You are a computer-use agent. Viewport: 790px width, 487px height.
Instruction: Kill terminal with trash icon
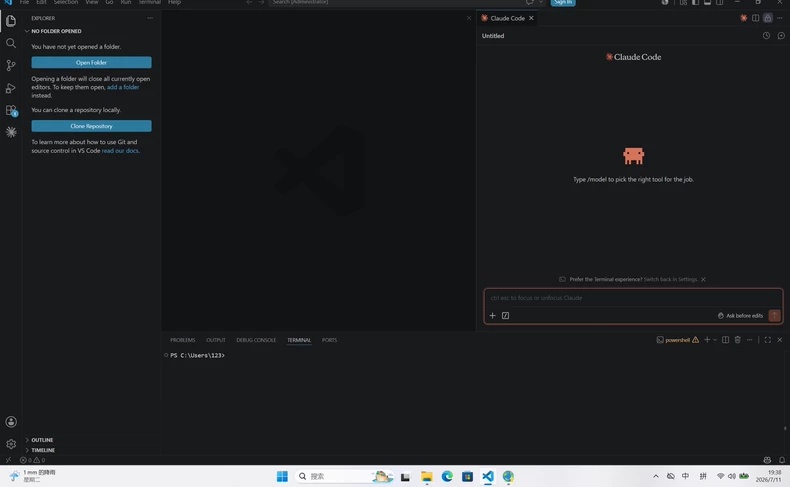738,340
